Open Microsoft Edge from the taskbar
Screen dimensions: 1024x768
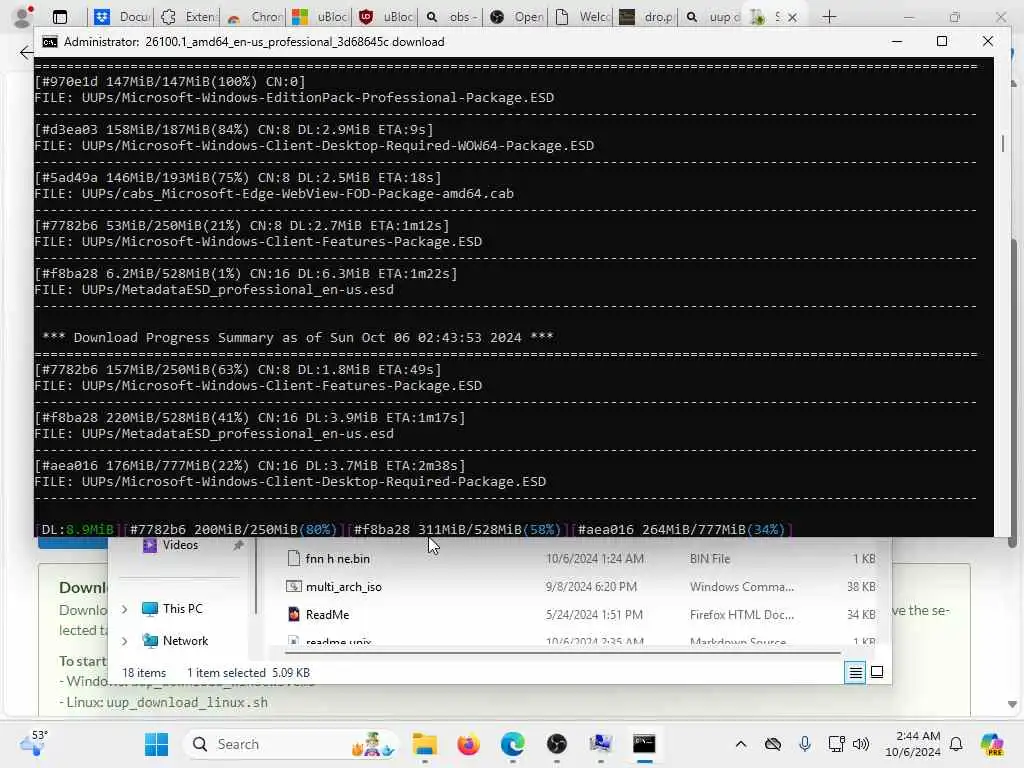pyautogui.click(x=513, y=744)
